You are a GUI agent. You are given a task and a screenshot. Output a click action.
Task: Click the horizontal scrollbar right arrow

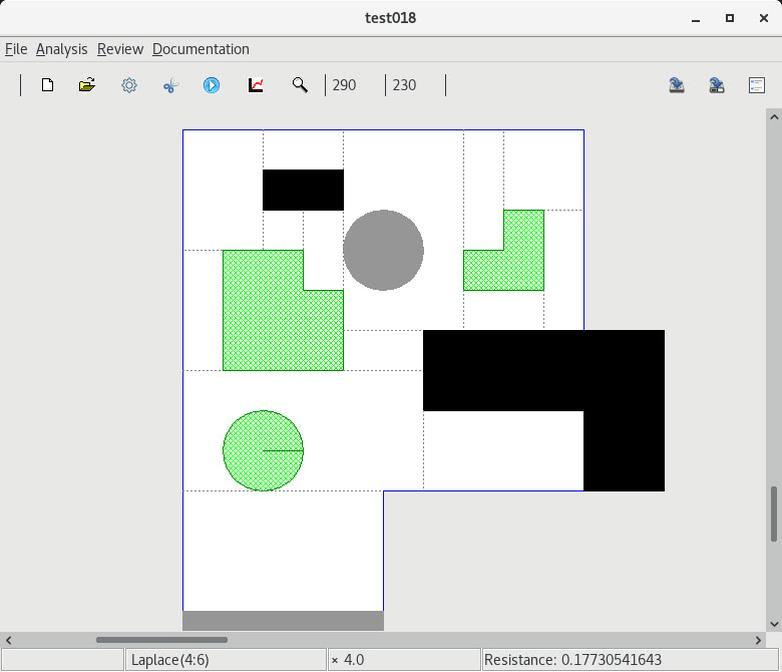pyautogui.click(x=758, y=640)
